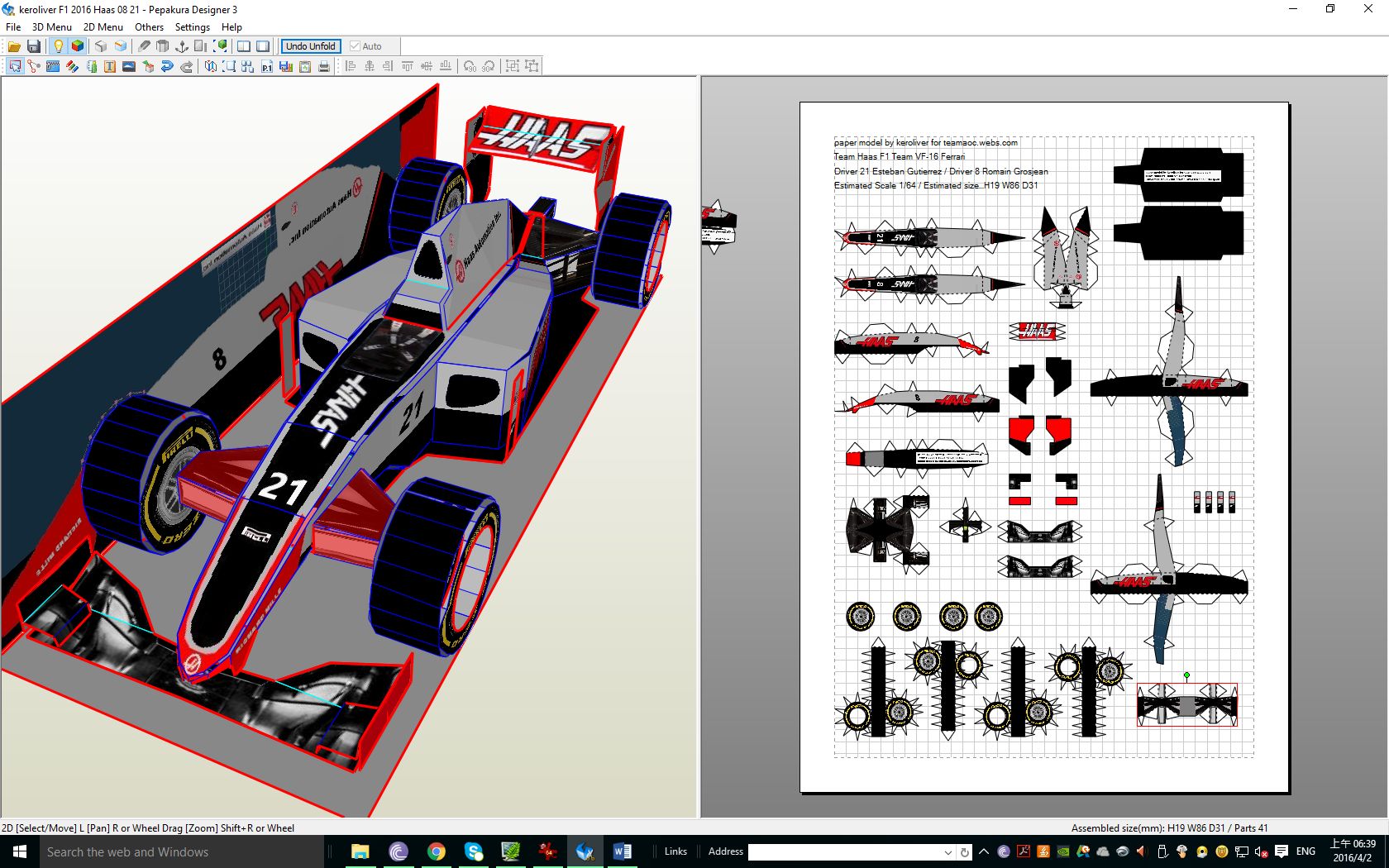Click the printer icon in toolbar

pos(324,66)
